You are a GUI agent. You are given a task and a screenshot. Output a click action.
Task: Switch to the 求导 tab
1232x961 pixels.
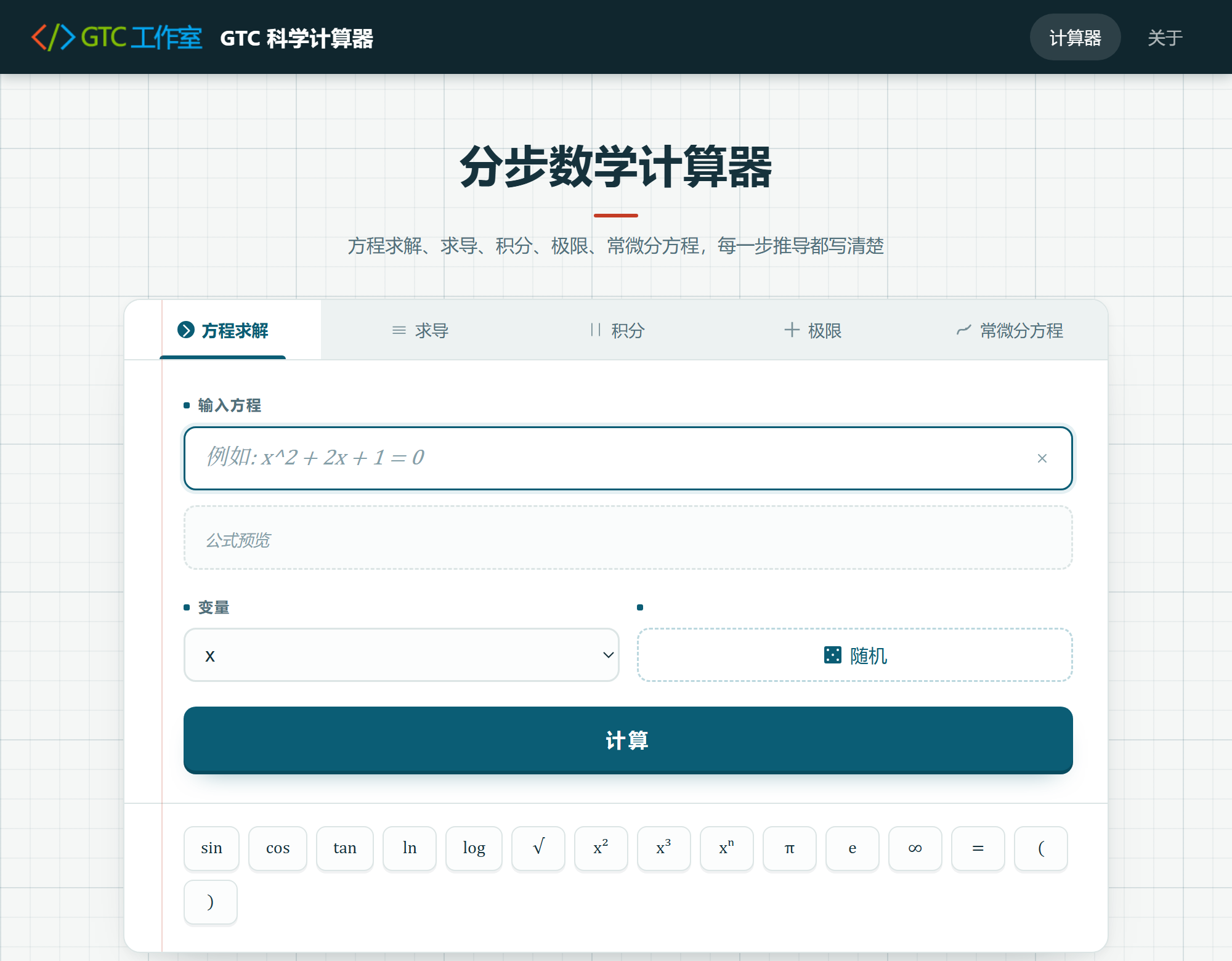tap(419, 330)
